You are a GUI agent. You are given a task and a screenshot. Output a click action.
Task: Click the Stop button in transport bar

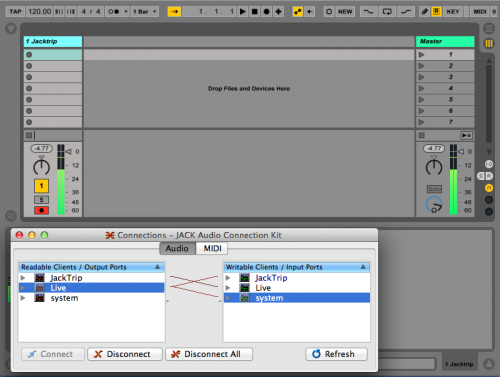tap(255, 12)
